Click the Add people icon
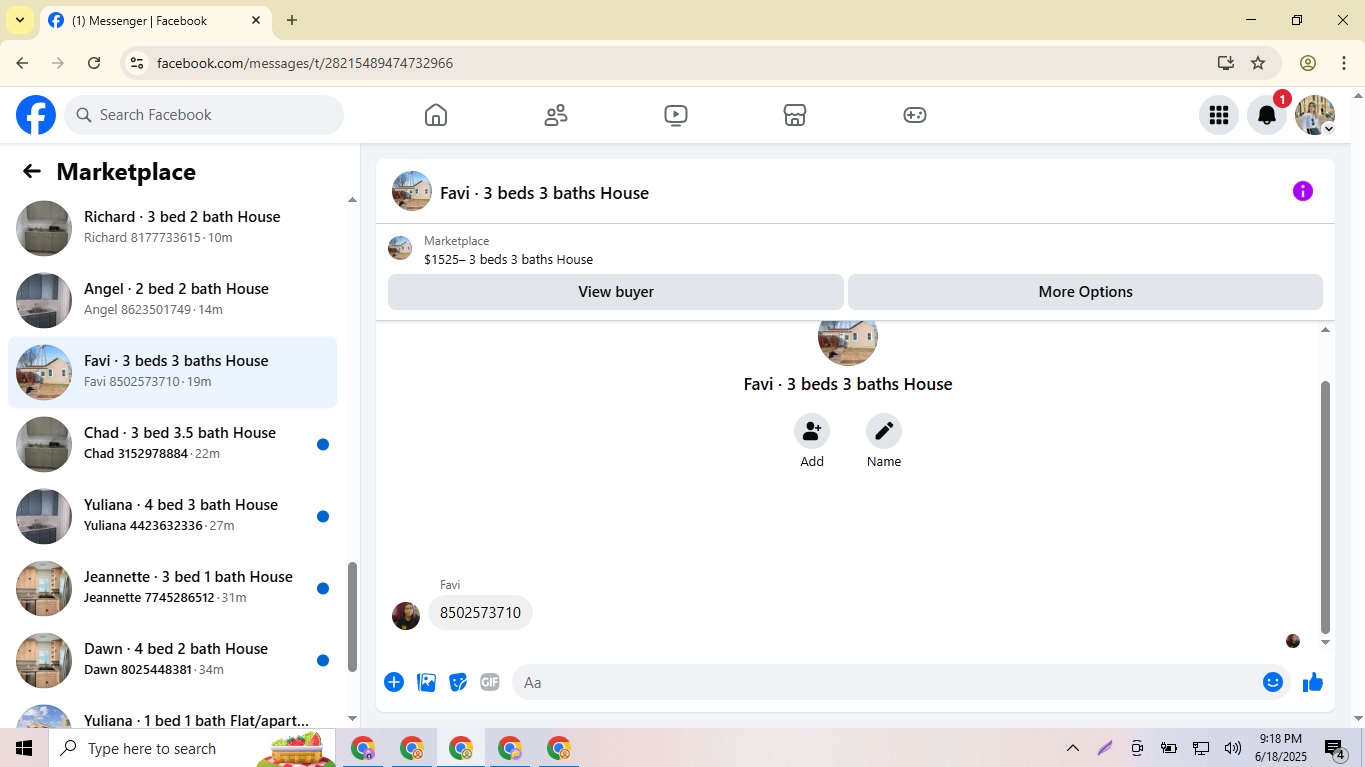Viewport: 1365px width, 767px height. tap(812, 431)
